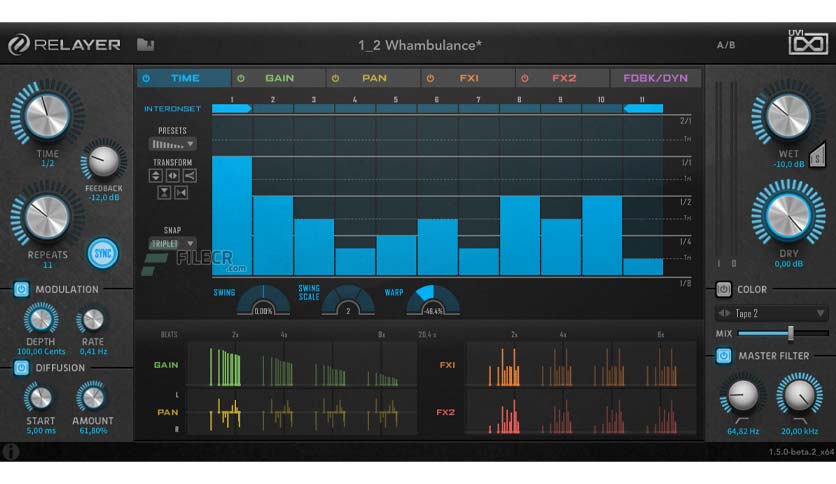Click the UVI logo icon
Image resolution: width=836 pixels, height=484 pixels.
tap(808, 42)
